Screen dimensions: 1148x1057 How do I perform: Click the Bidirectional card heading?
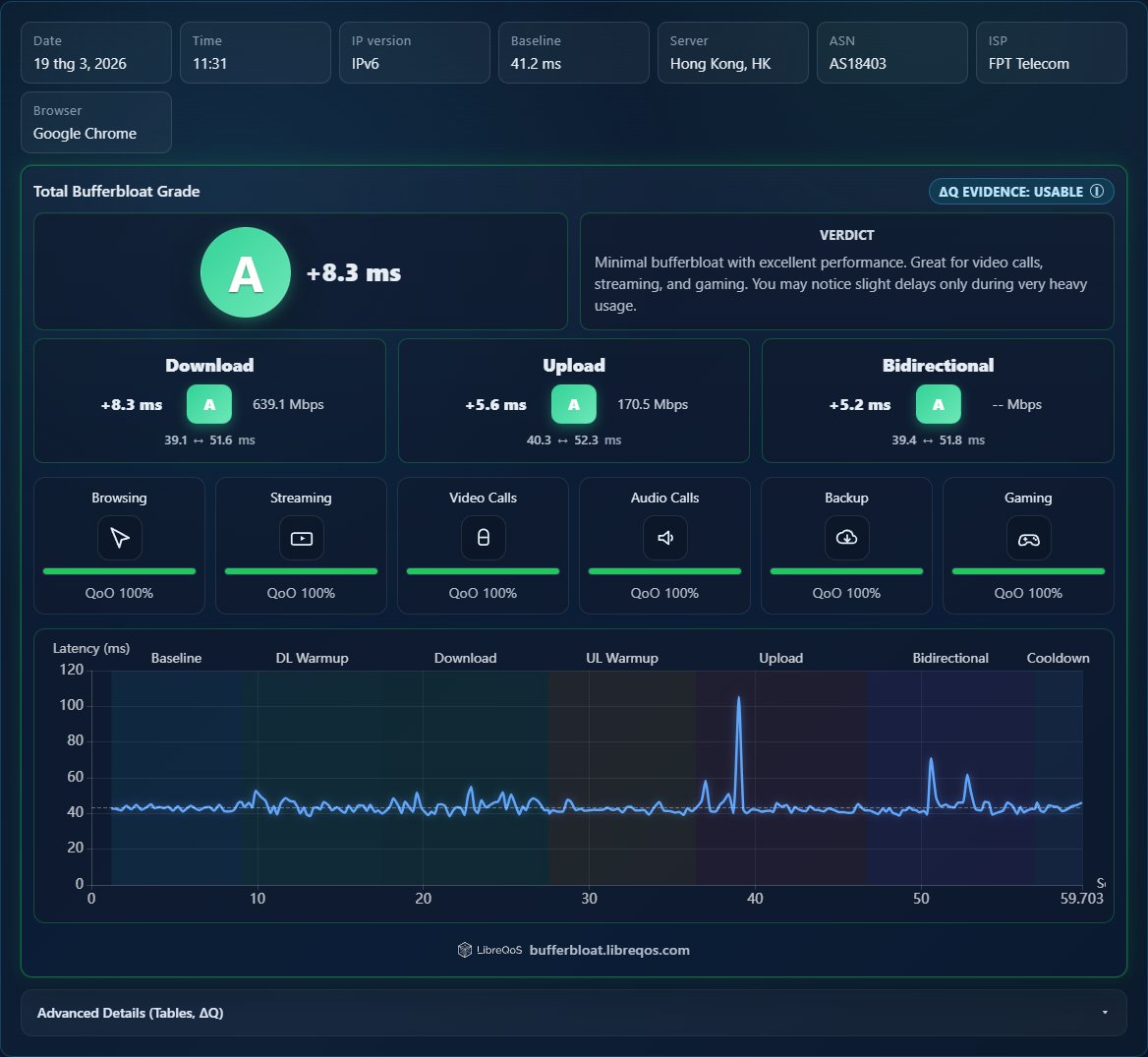938,366
